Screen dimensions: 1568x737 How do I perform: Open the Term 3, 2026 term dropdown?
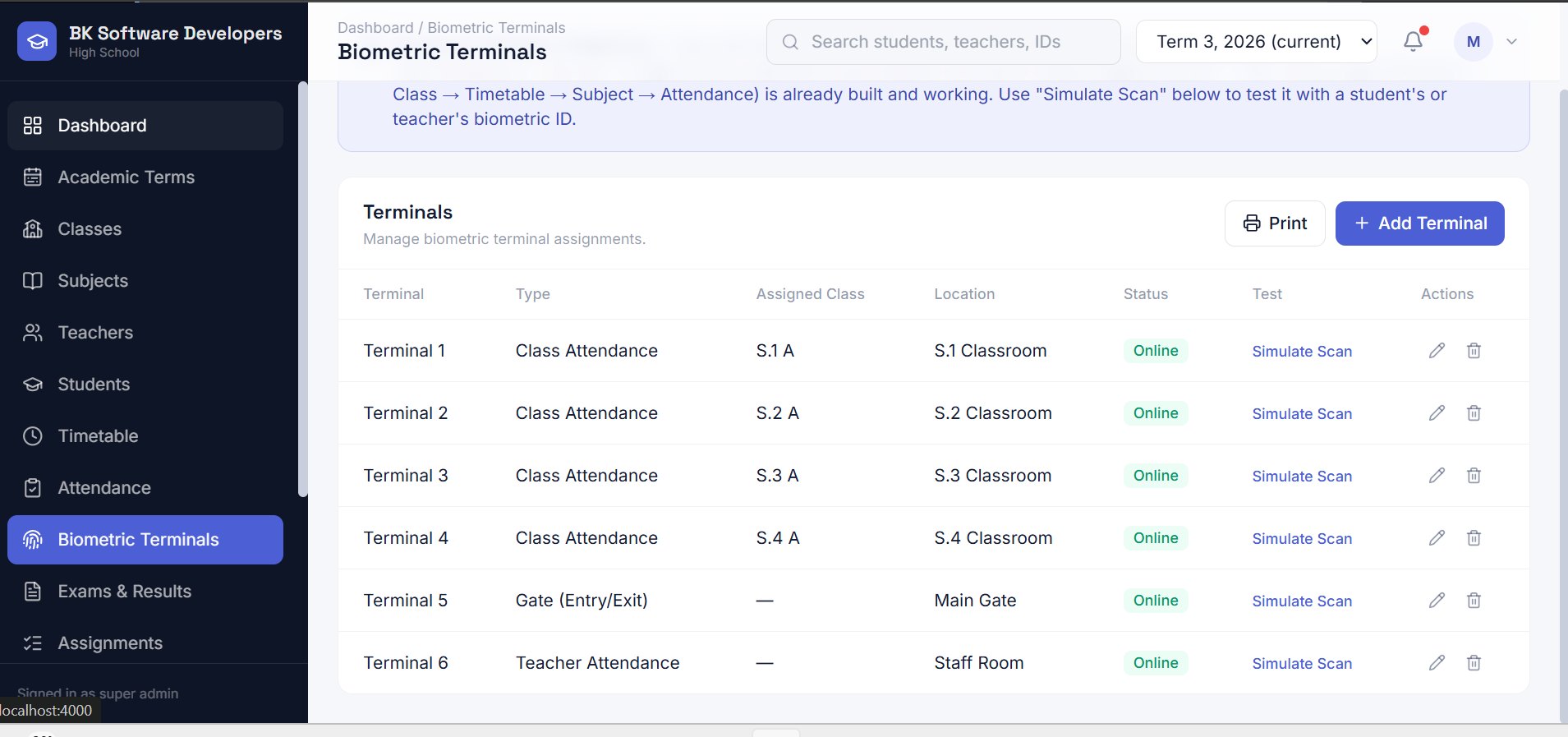(x=1257, y=42)
